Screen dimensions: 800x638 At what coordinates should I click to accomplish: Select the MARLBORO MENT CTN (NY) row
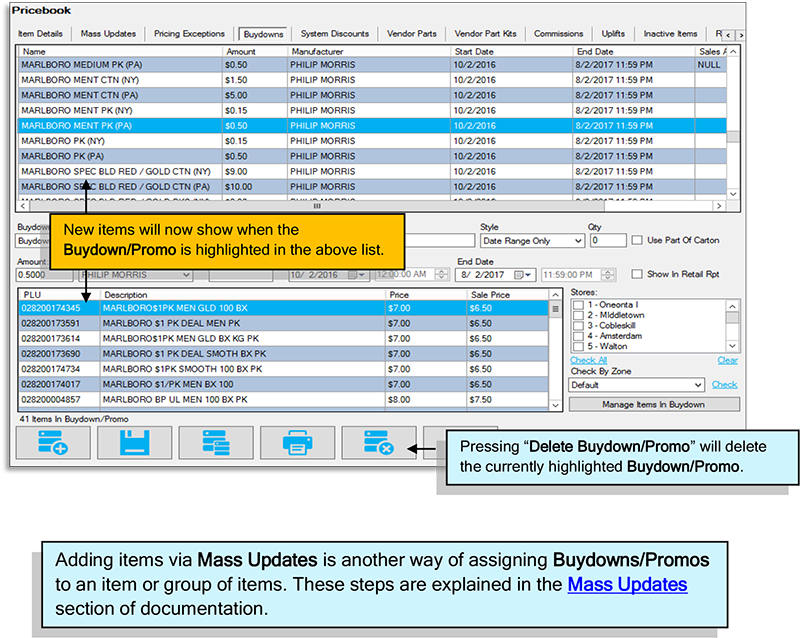click(372, 80)
